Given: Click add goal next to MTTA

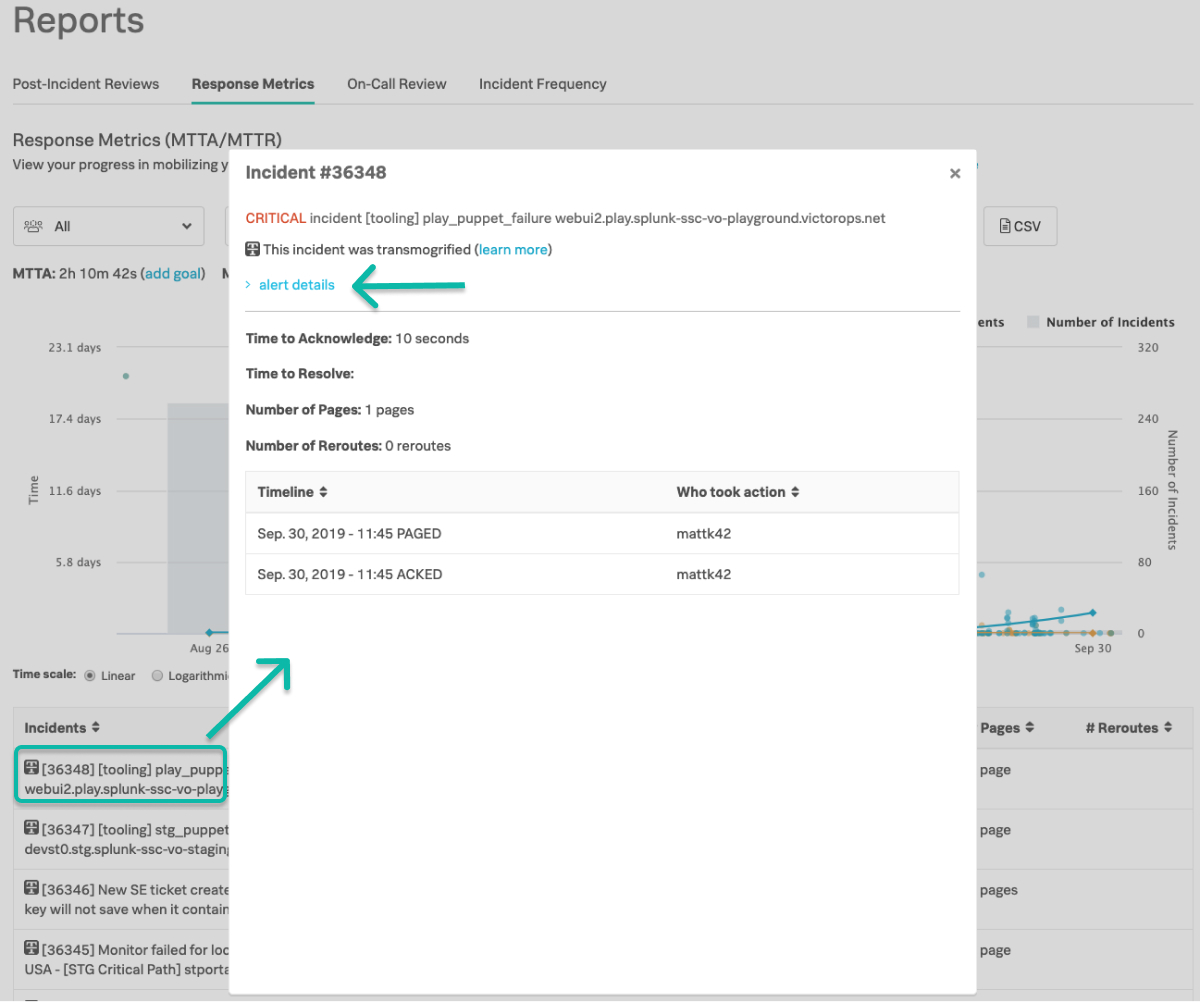Looking at the screenshot, I should pos(174,272).
